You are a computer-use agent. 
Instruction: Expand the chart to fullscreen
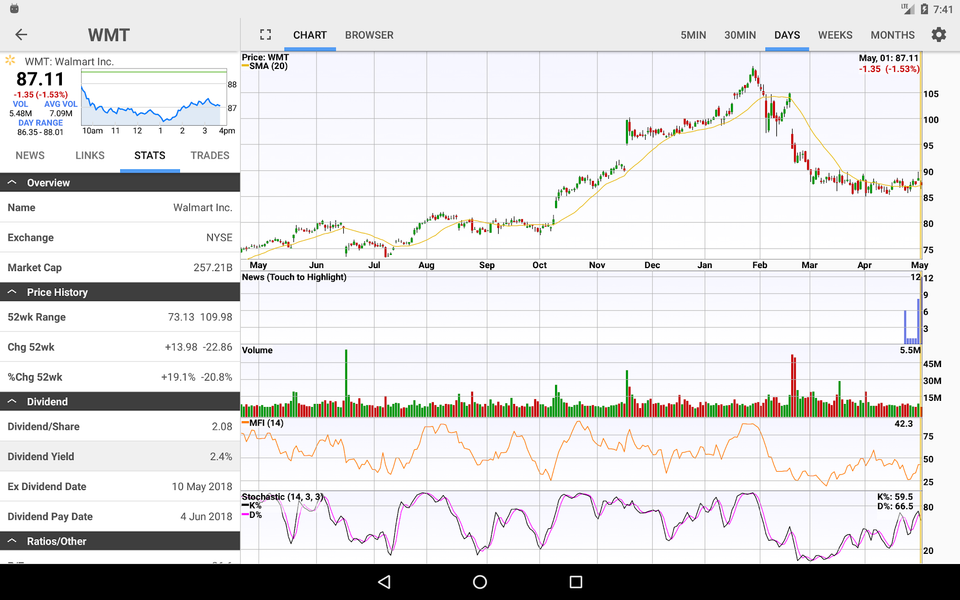[265, 34]
